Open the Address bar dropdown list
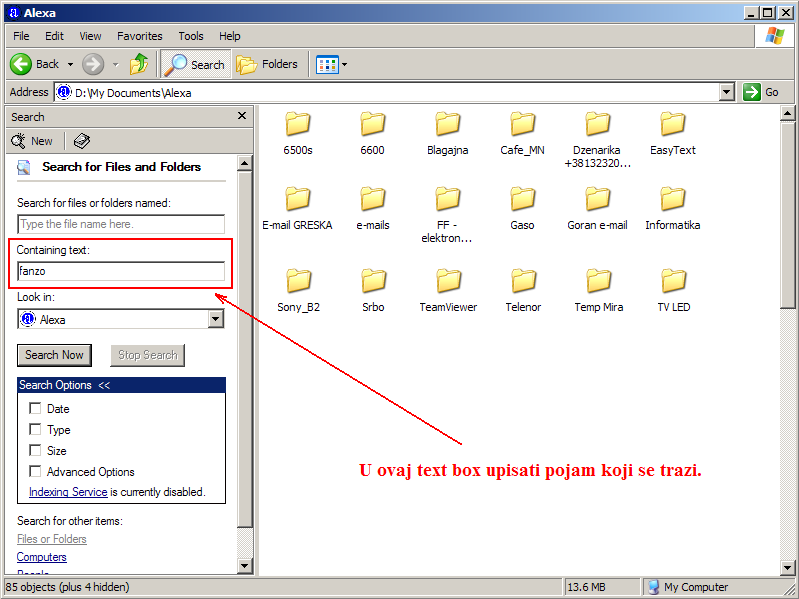 coord(727,92)
